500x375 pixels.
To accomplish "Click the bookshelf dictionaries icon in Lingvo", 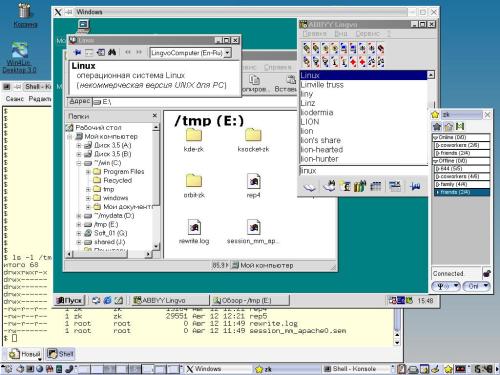I will [x=360, y=186].
